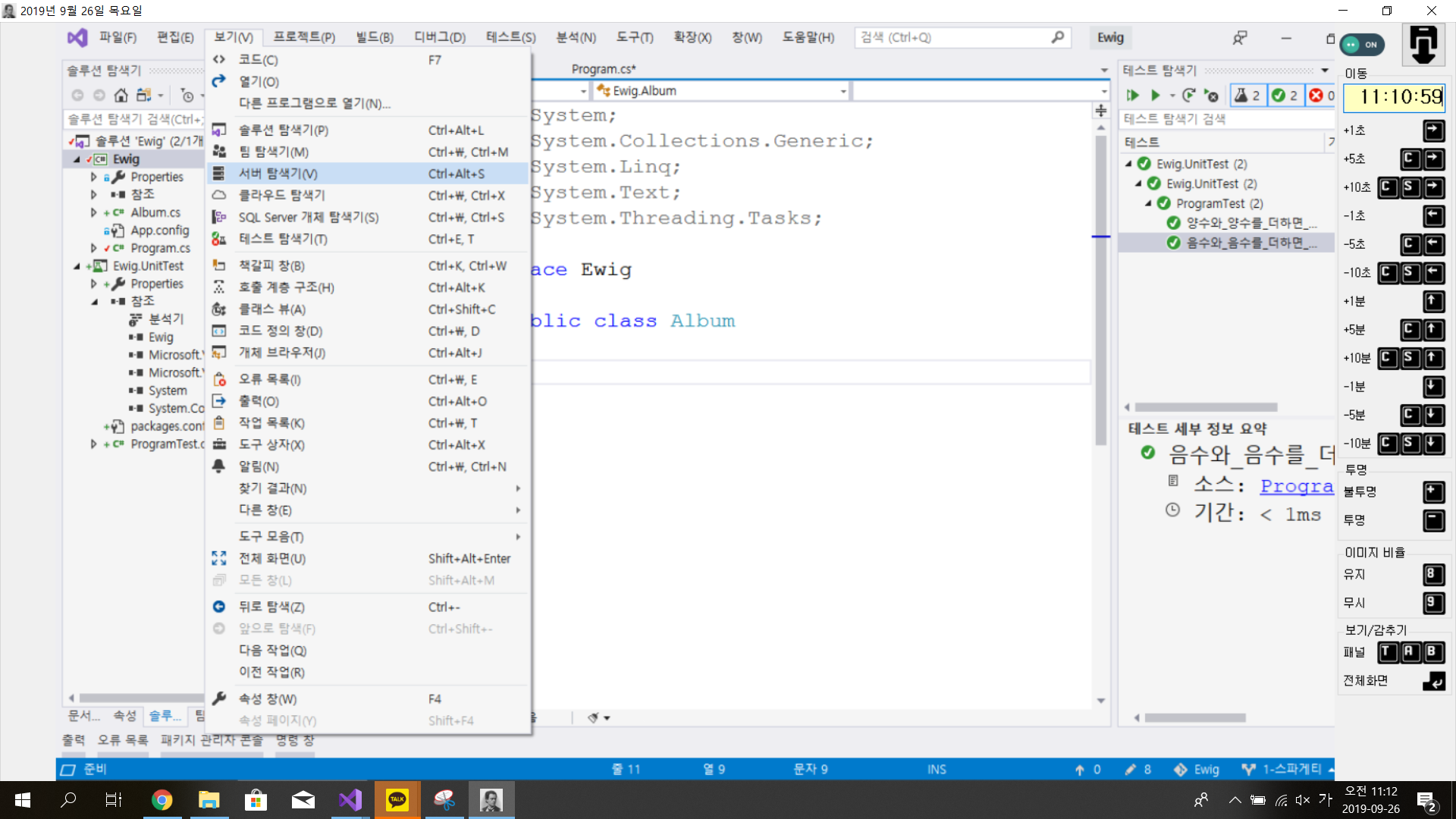Open 오류 목록 from the View menu
This screenshot has width=1456, height=819.
(x=269, y=379)
